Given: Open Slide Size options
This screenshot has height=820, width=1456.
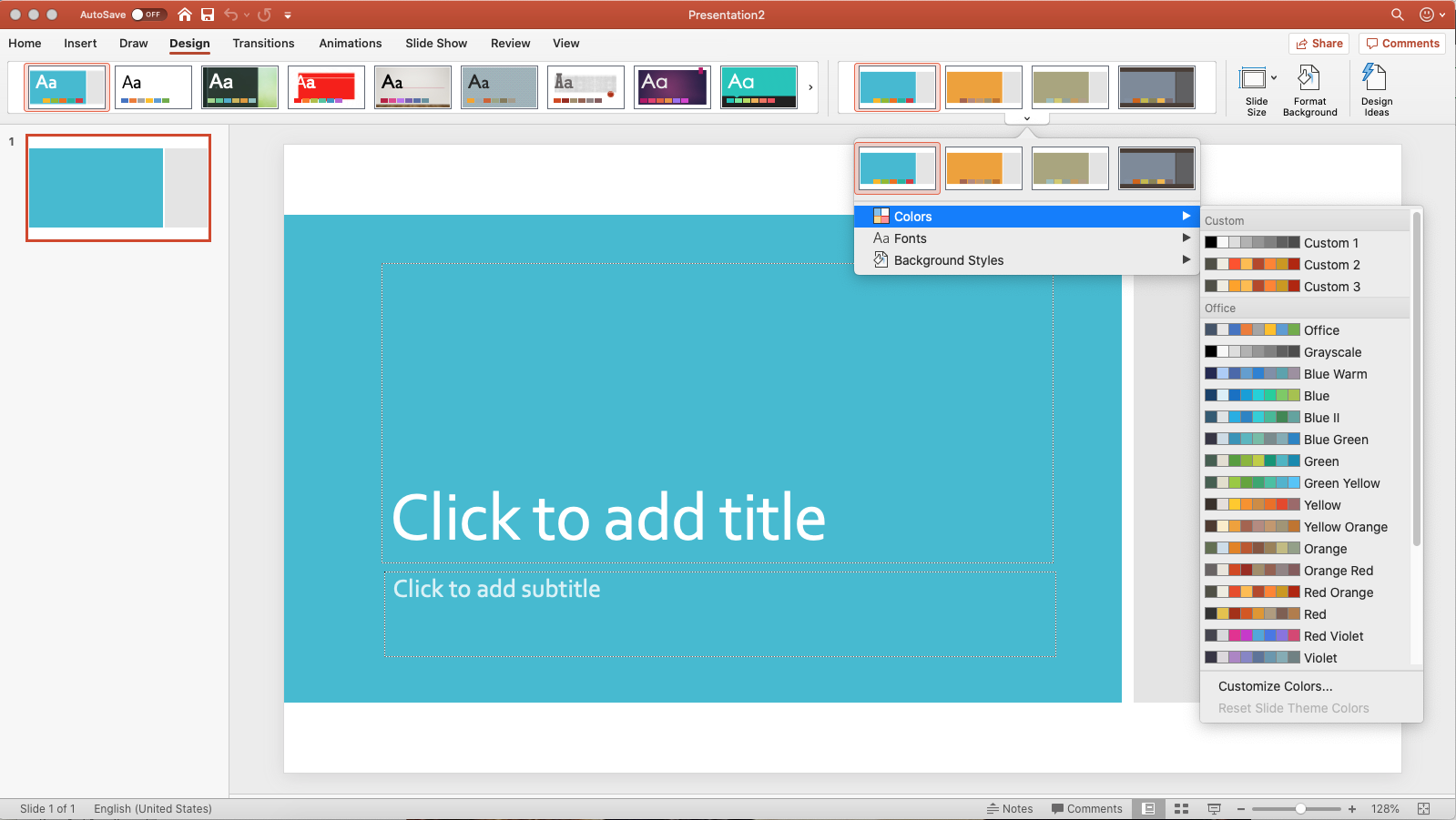Looking at the screenshot, I should (x=1257, y=91).
